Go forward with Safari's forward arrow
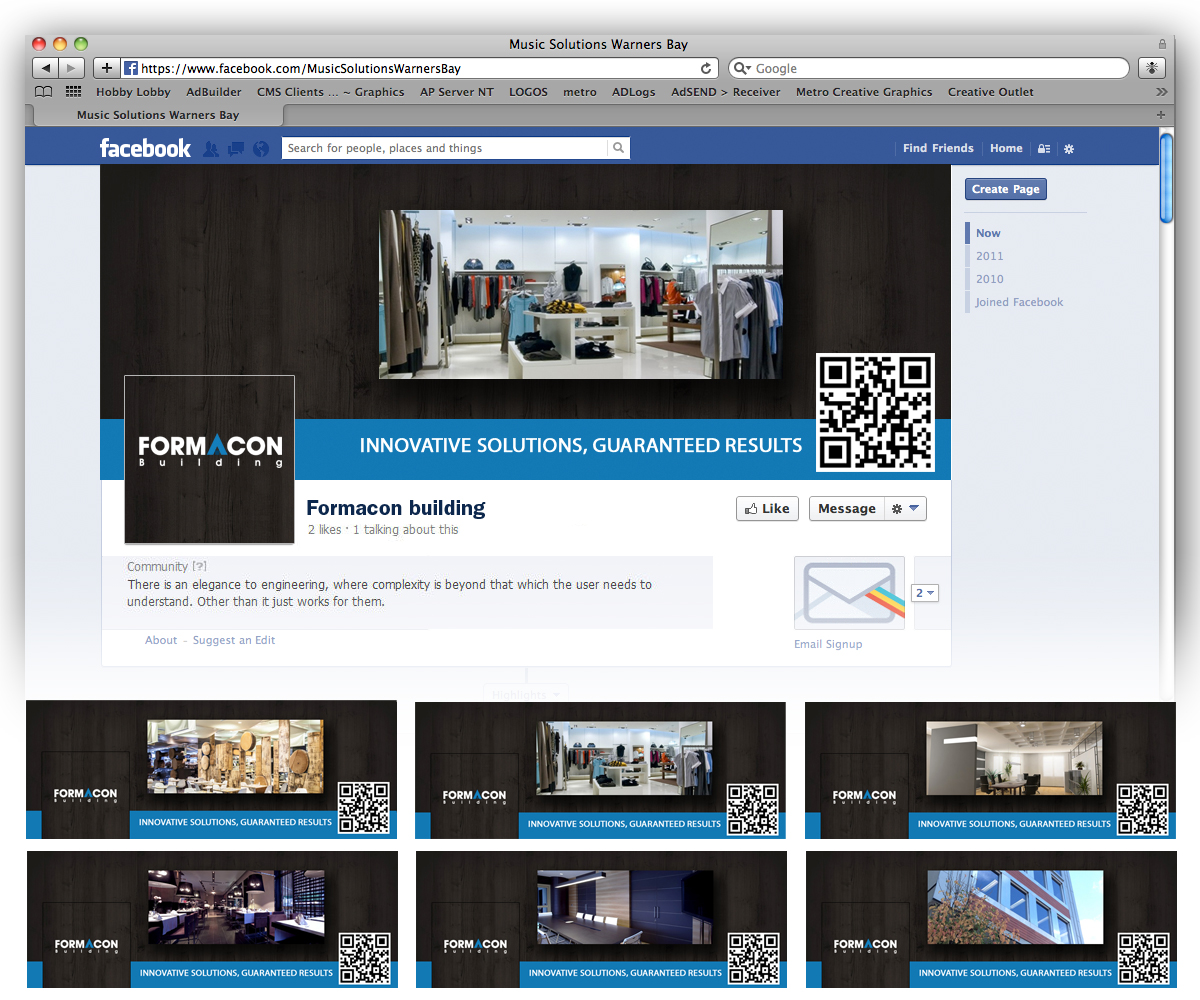1200x1000 pixels. point(71,68)
